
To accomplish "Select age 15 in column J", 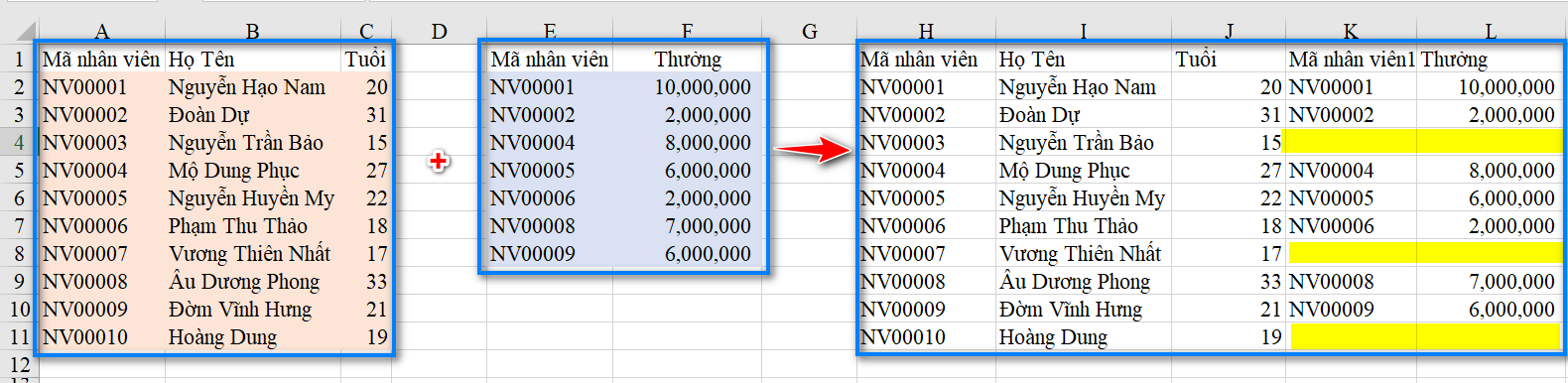I will [x=1271, y=143].
